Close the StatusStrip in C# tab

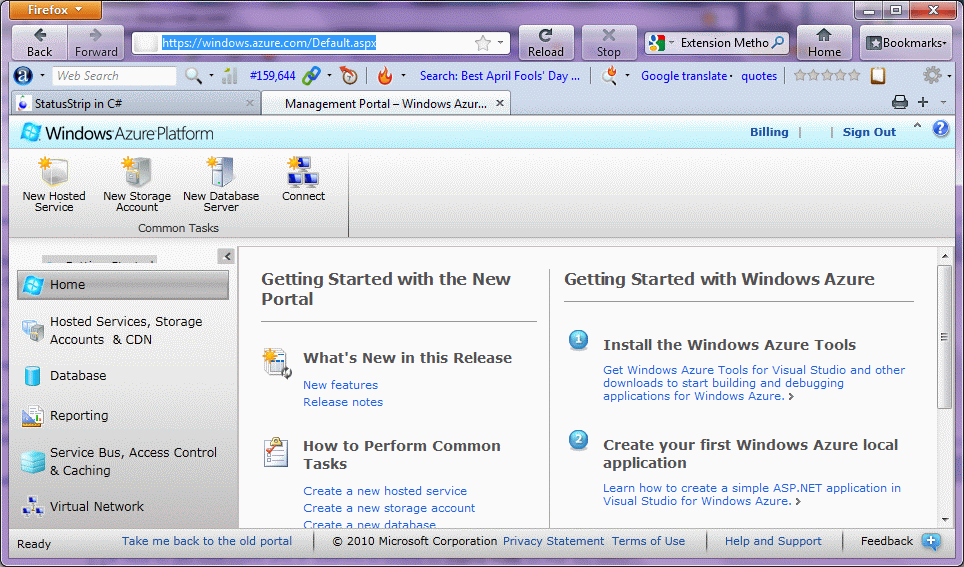(x=250, y=103)
